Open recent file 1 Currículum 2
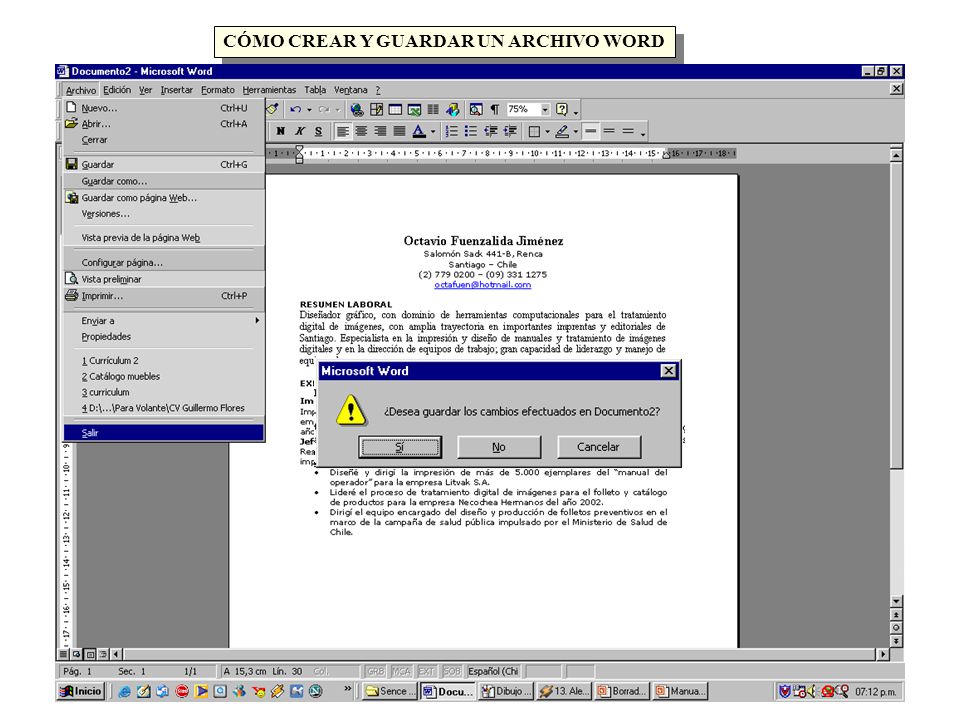The image size is (960, 720). (x=164, y=361)
